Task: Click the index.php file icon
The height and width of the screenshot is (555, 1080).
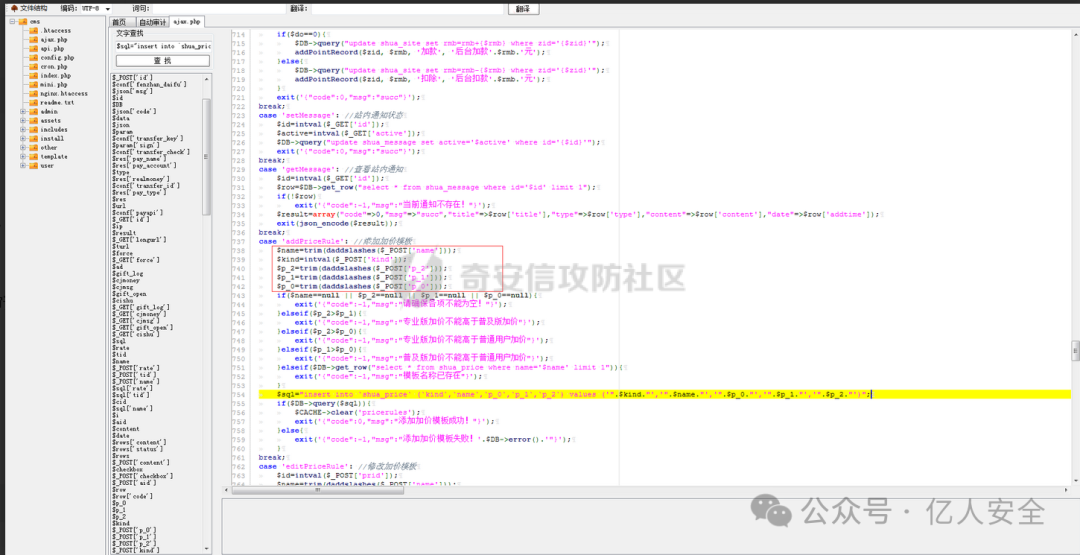Action: coord(34,75)
